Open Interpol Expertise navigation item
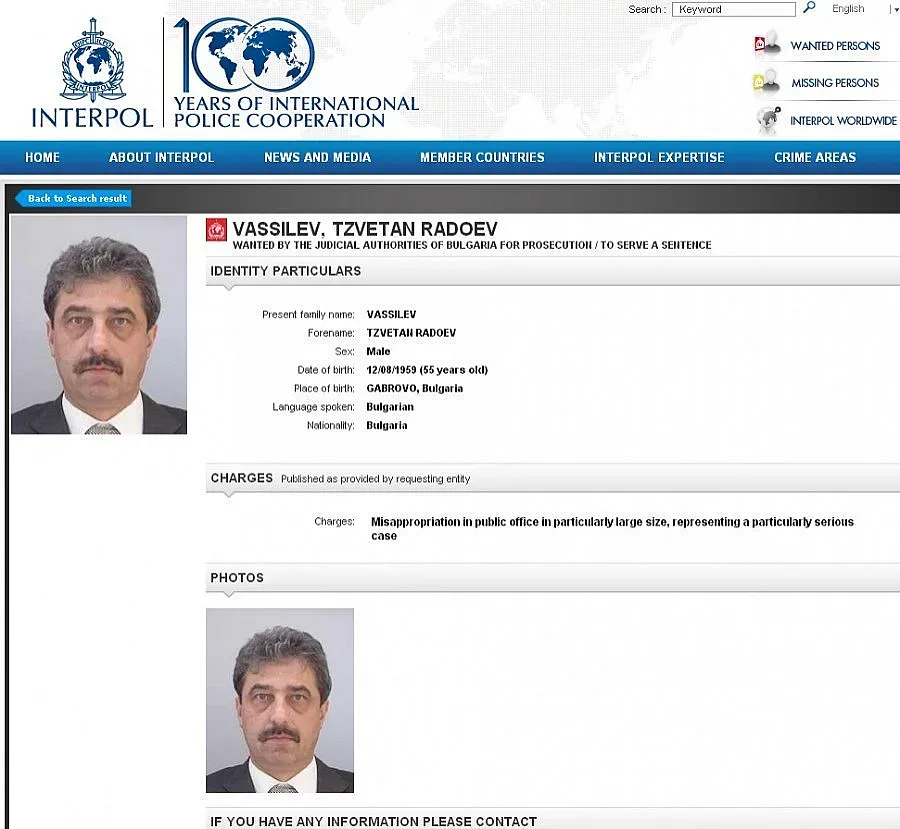 point(659,157)
